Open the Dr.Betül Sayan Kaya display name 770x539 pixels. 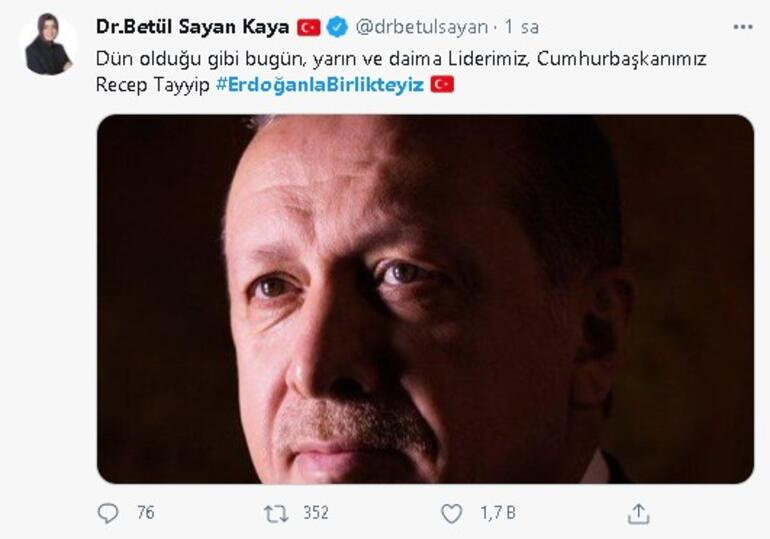coord(192,27)
